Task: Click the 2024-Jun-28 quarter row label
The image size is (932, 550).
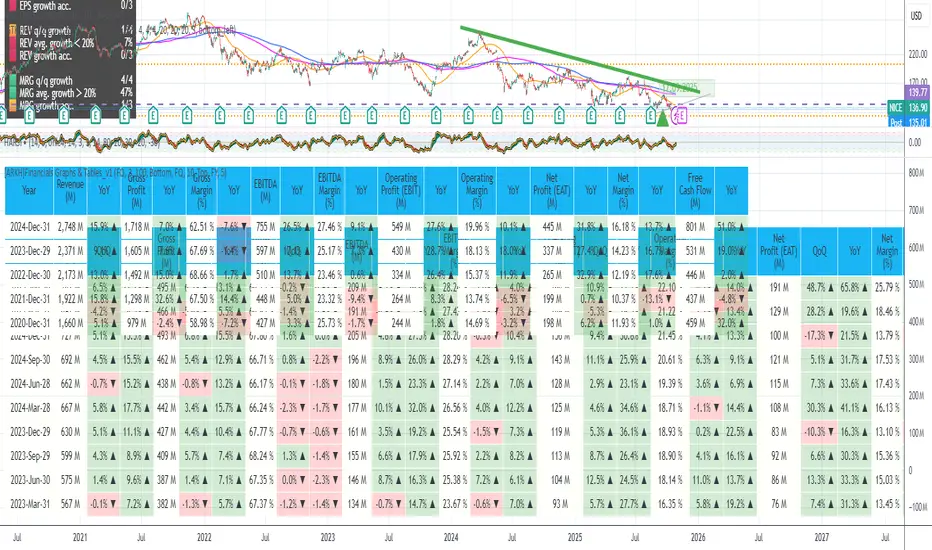Action: [30, 384]
